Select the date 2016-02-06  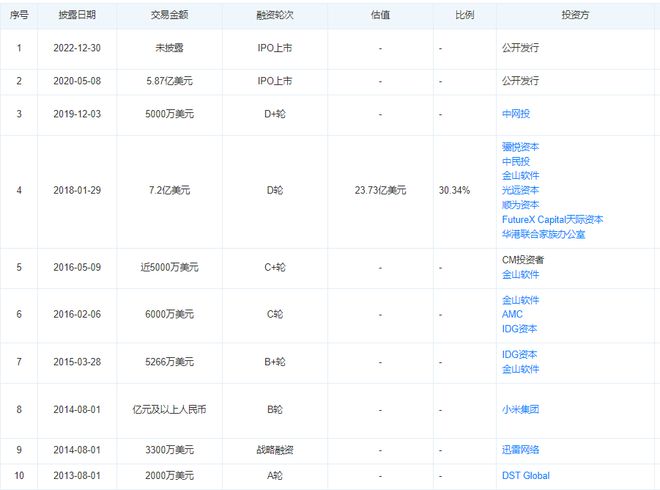[77, 314]
